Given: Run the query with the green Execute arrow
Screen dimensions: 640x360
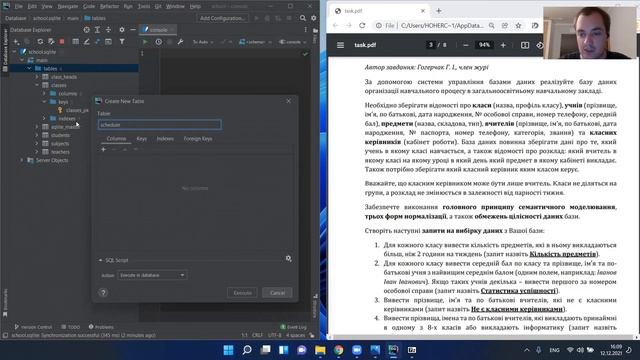Looking at the screenshot, I should click(x=145, y=42).
